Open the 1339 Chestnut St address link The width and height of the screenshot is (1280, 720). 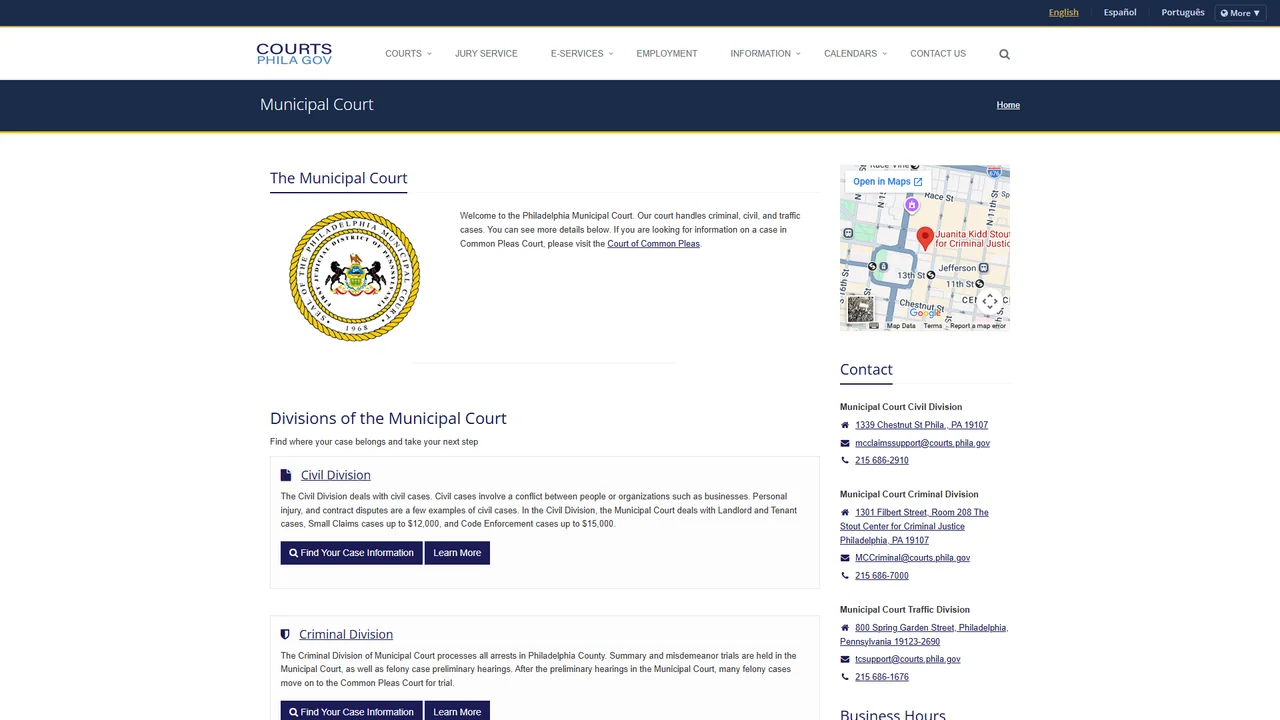coord(921,425)
